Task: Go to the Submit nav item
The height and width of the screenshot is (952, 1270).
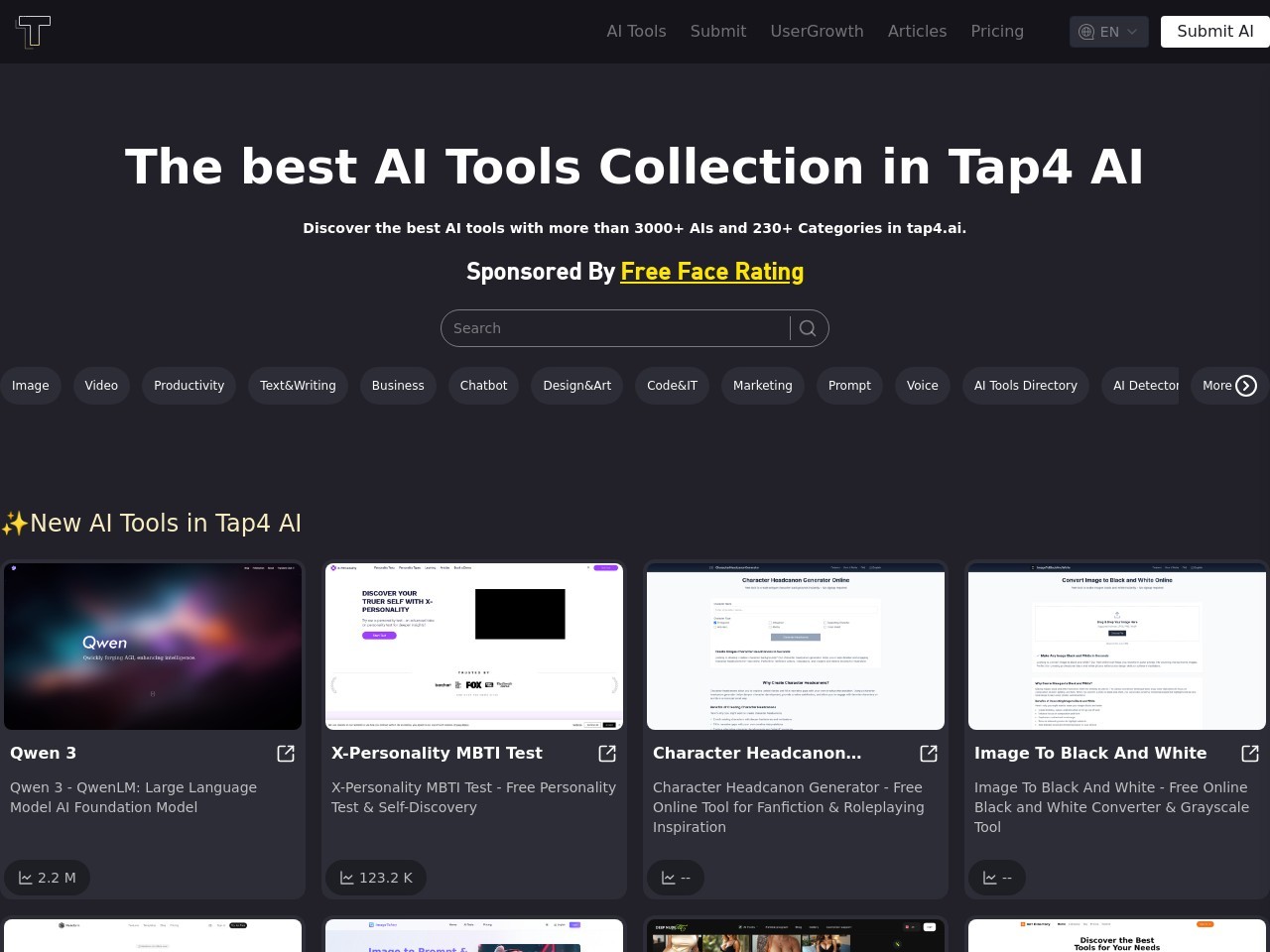Action: (718, 31)
